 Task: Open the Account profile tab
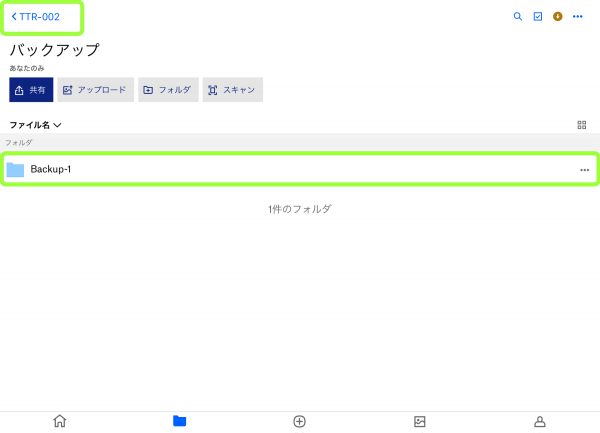coord(540,422)
